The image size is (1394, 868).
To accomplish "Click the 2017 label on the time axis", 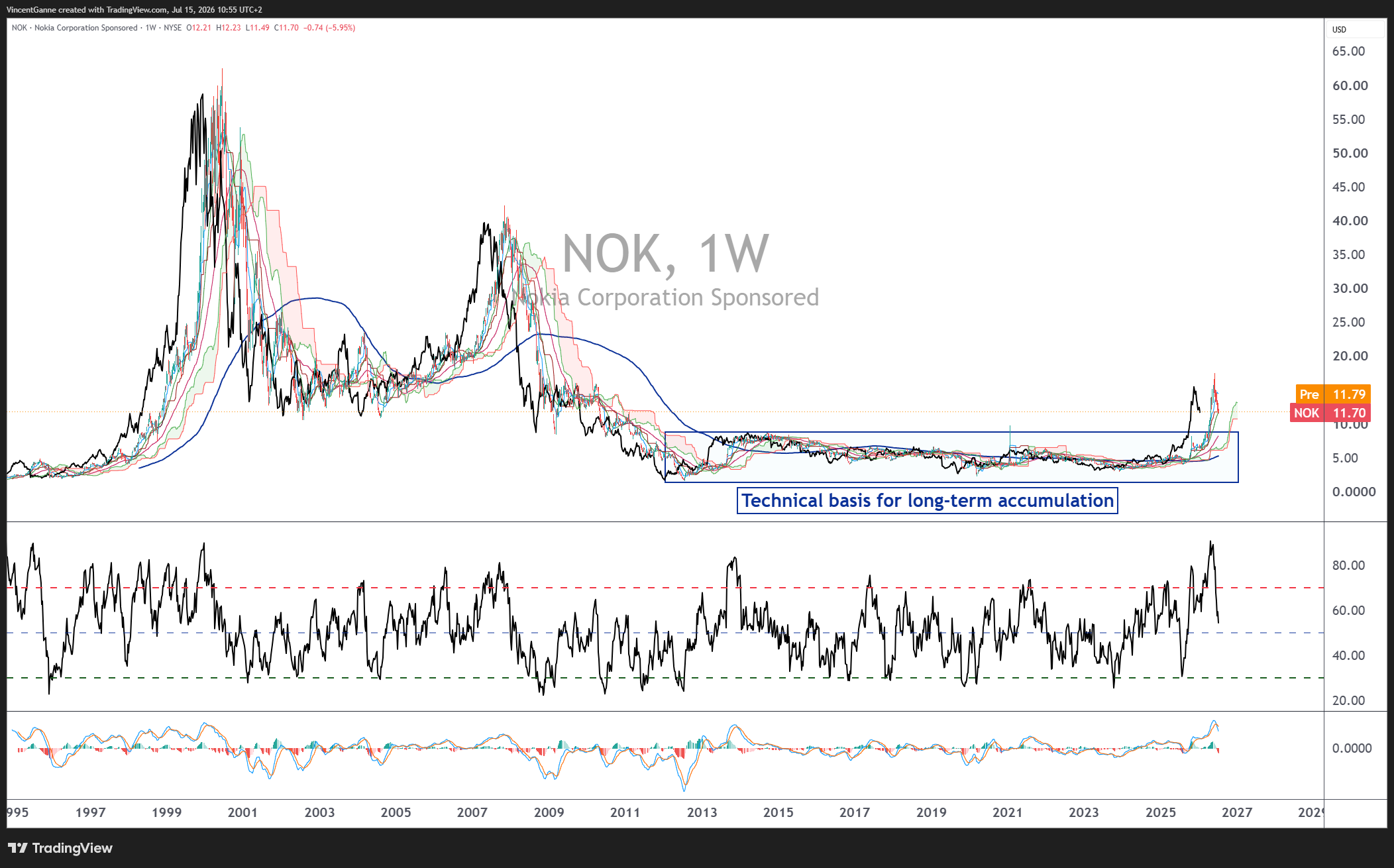I will [855, 812].
